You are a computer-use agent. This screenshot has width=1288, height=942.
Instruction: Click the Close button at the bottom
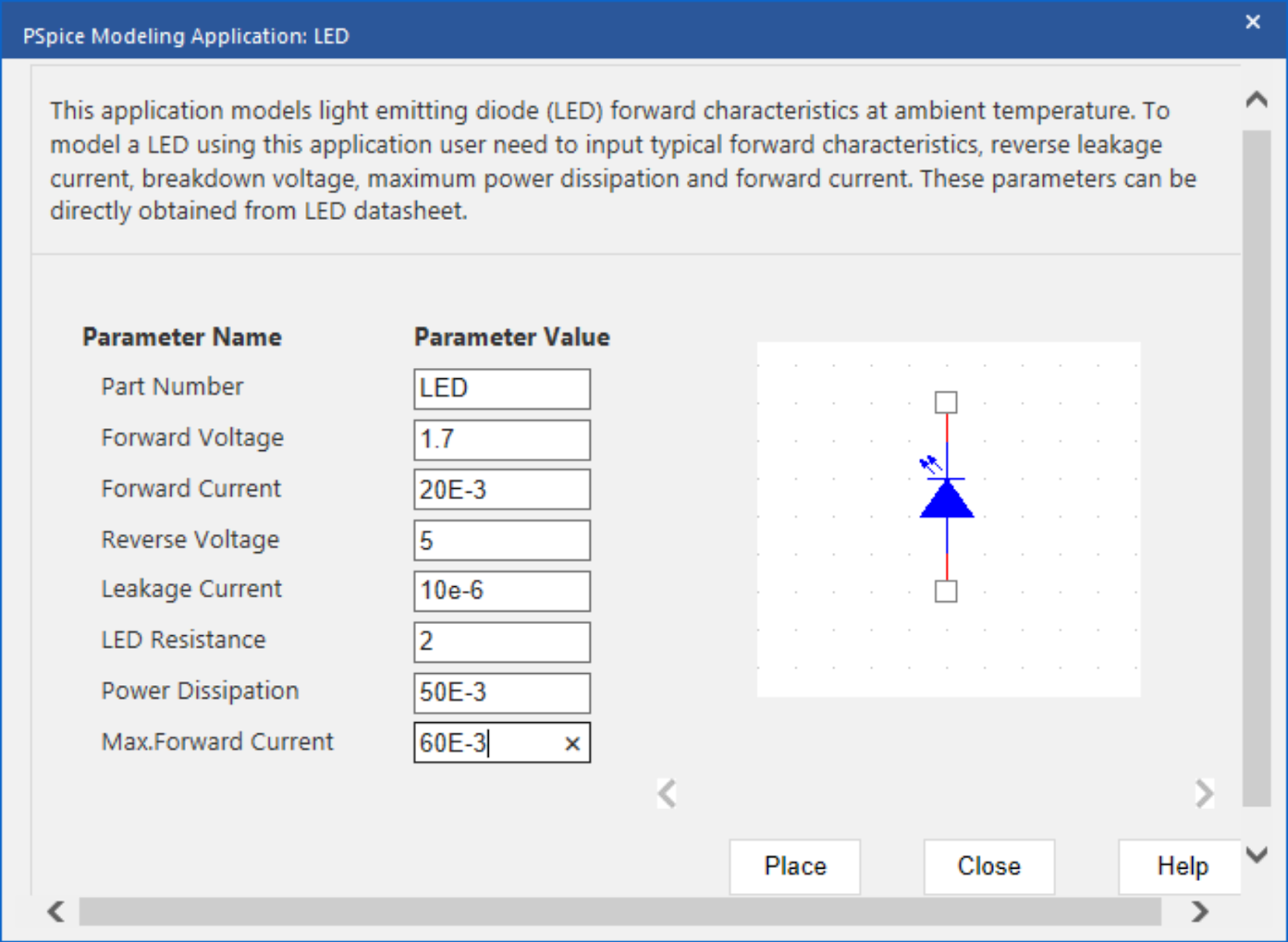(989, 866)
